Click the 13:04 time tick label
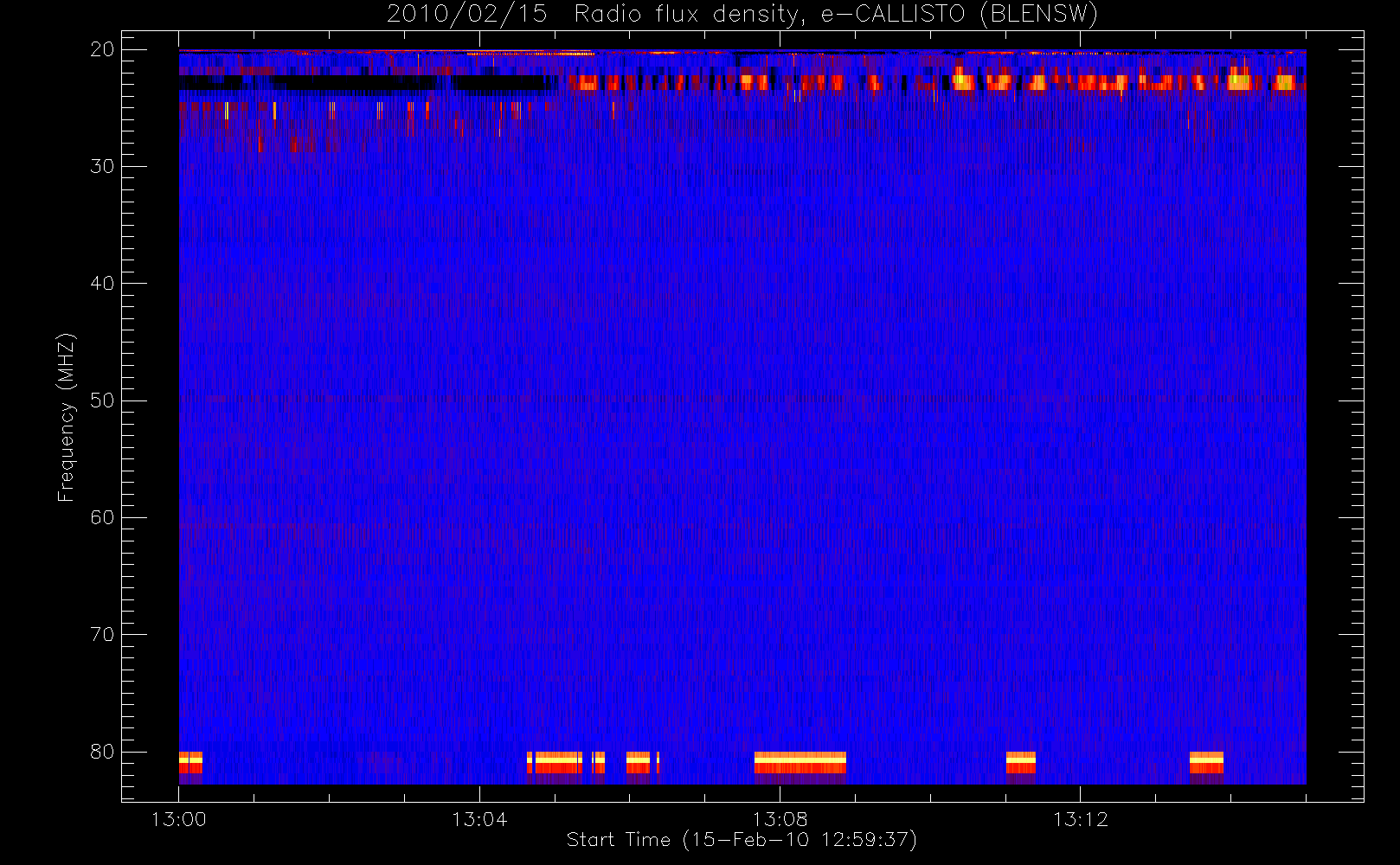 479,819
